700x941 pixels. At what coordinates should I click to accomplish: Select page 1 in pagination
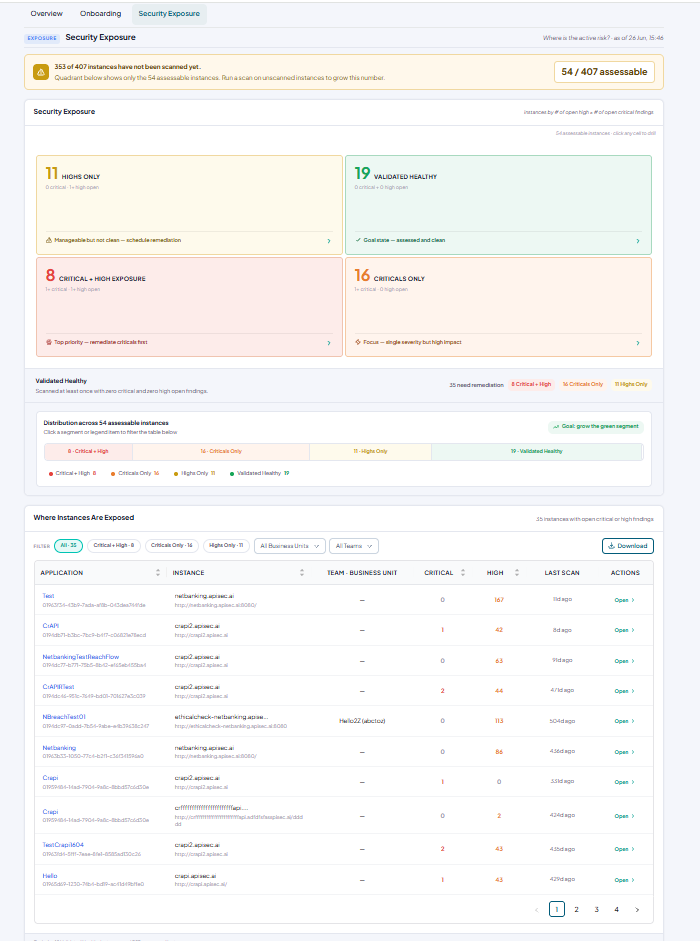557,909
